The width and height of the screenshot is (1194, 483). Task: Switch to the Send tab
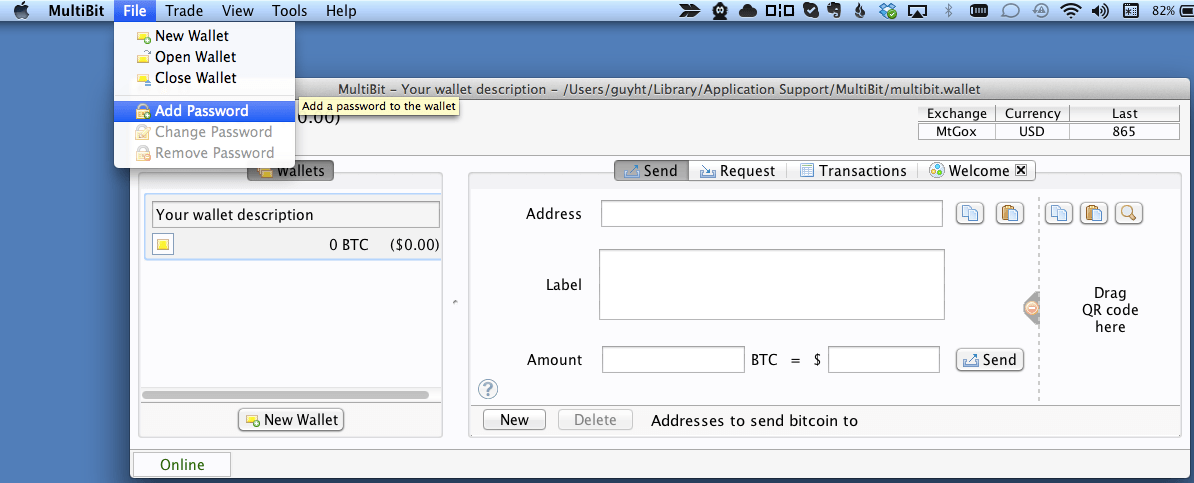(651, 171)
